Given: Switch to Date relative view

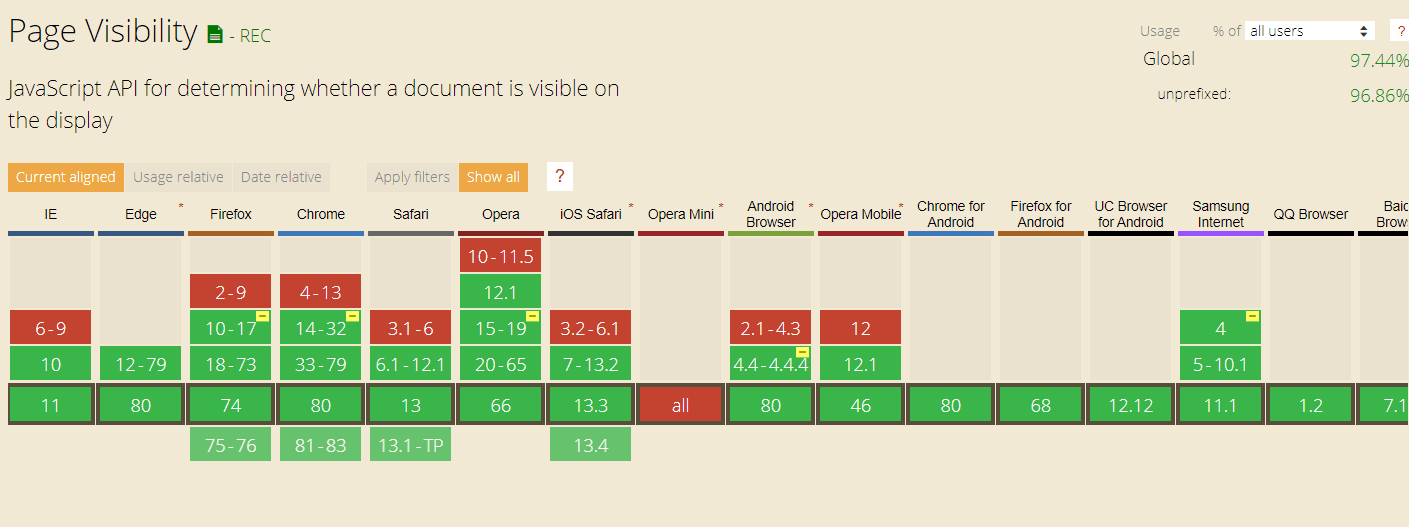Looking at the screenshot, I should 281,177.
